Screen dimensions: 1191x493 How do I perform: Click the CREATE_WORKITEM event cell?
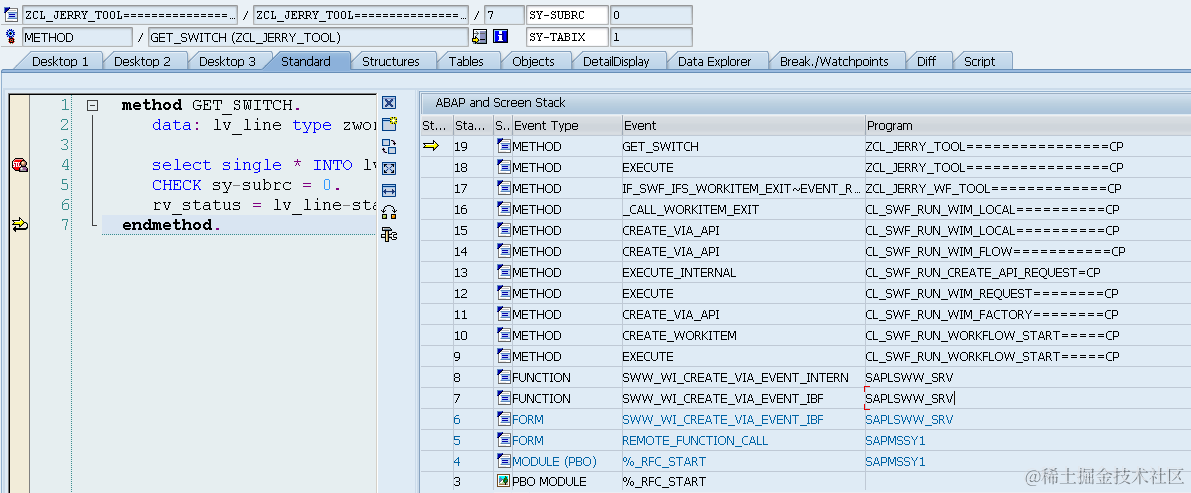click(x=743, y=335)
